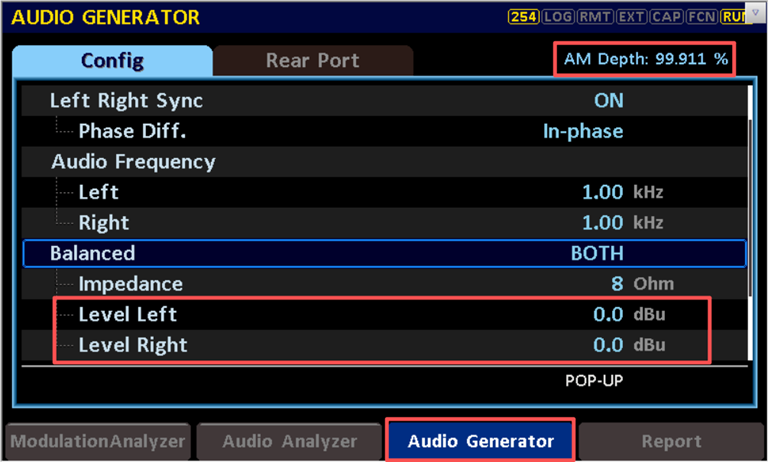Select the Audio Generator button
This screenshot has height=462, width=768.
[480, 441]
